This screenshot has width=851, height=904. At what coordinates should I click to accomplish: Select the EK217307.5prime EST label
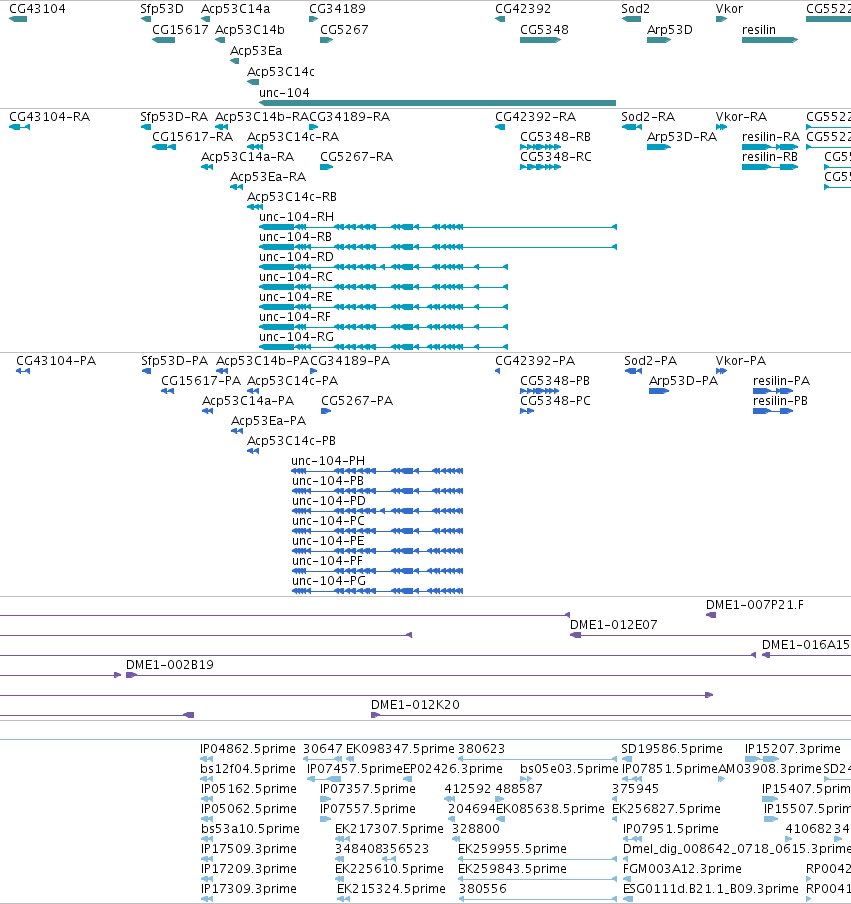[389, 828]
